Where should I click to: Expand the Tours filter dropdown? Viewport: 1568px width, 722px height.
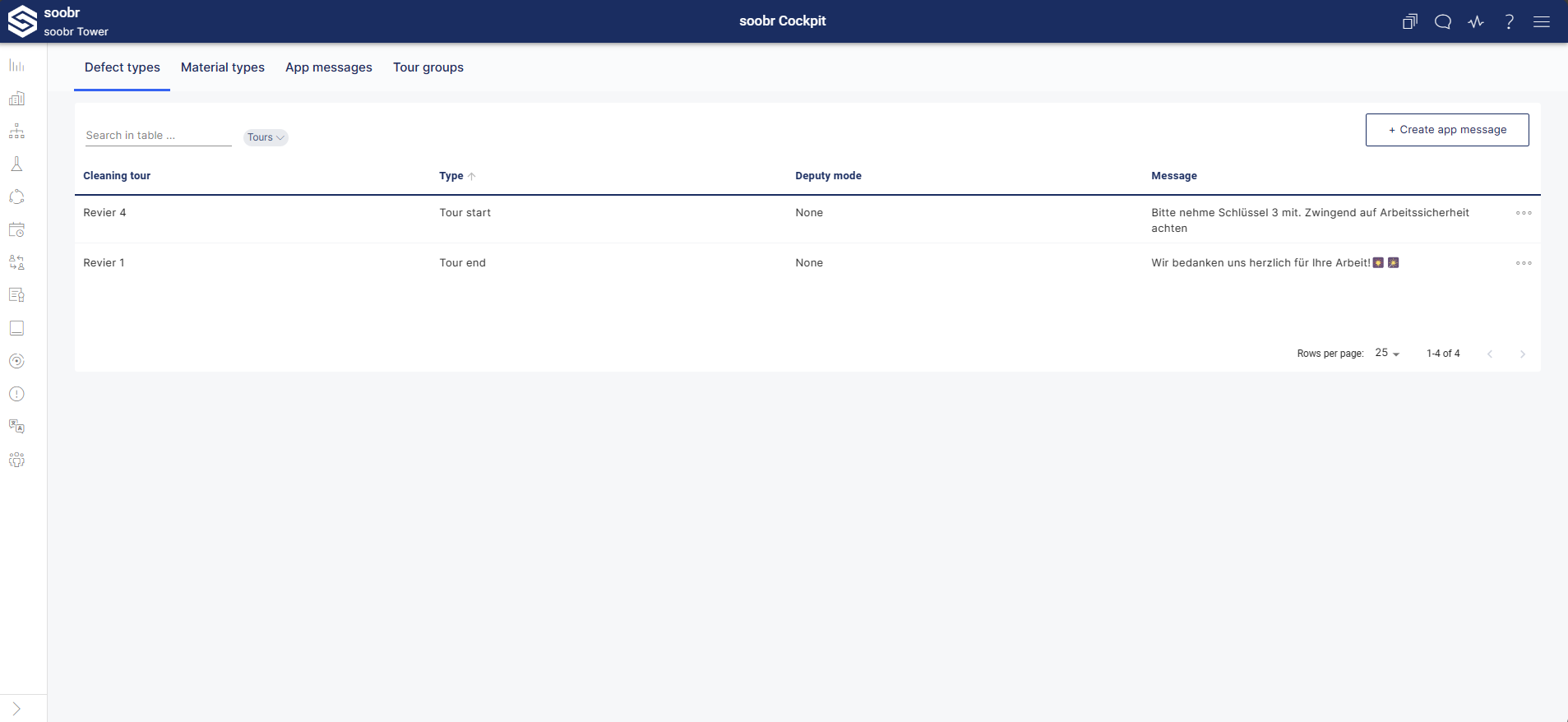click(x=266, y=137)
